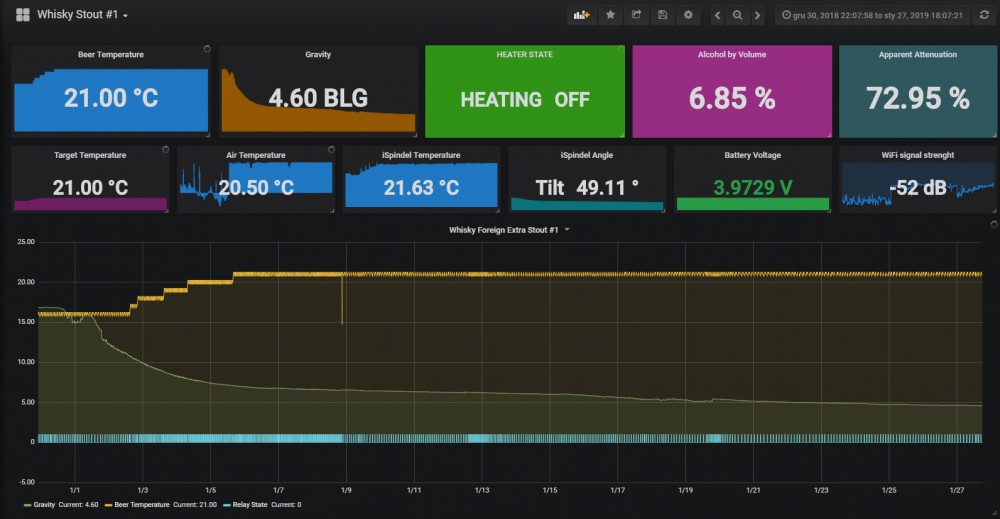This screenshot has width=1000, height=519.
Task: Star this dashboard as favorite
Action: click(610, 15)
